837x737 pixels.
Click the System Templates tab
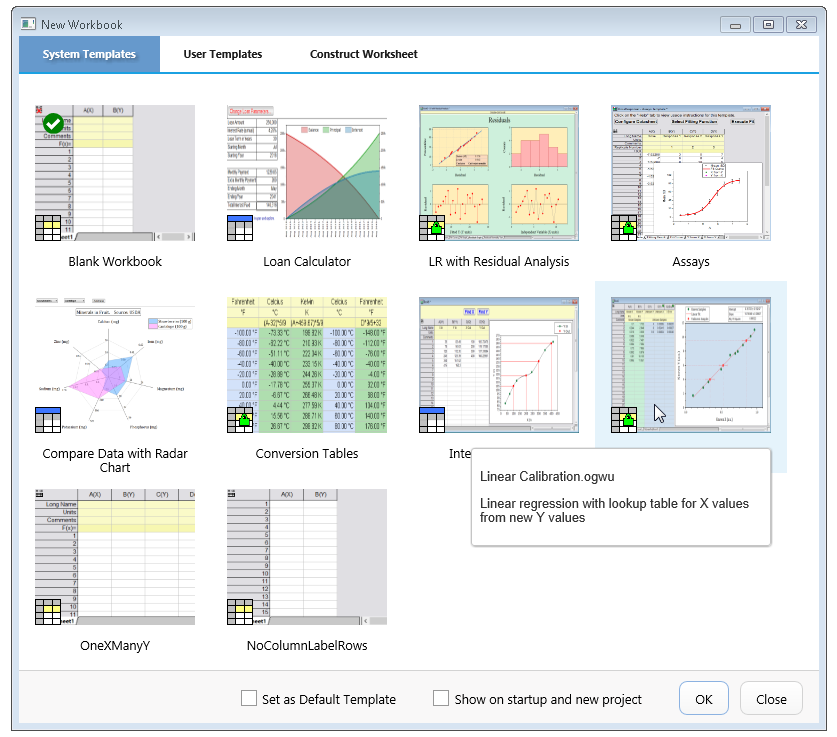pyautogui.click(x=89, y=54)
